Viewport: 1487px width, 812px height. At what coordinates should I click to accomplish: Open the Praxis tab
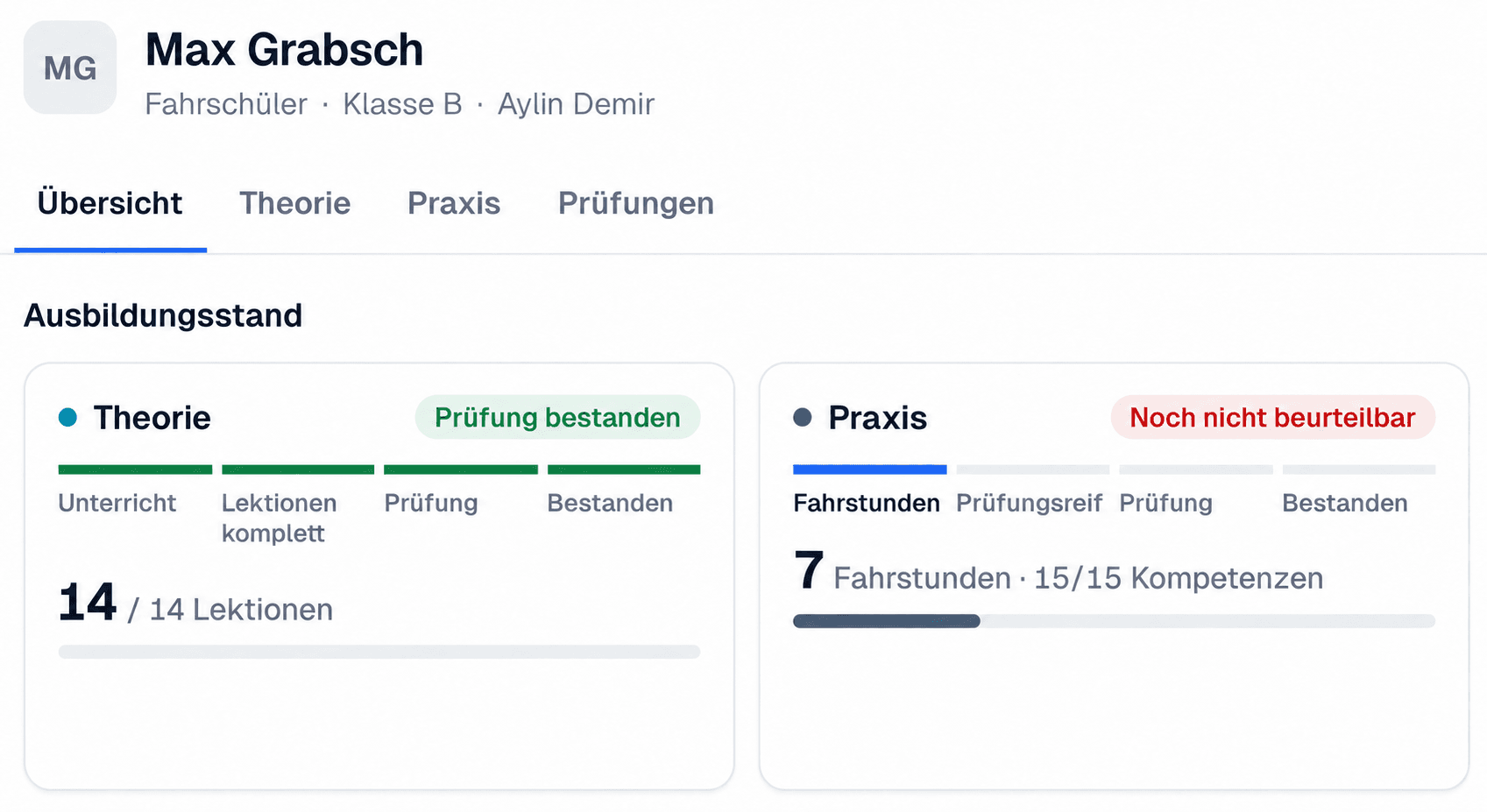click(454, 203)
